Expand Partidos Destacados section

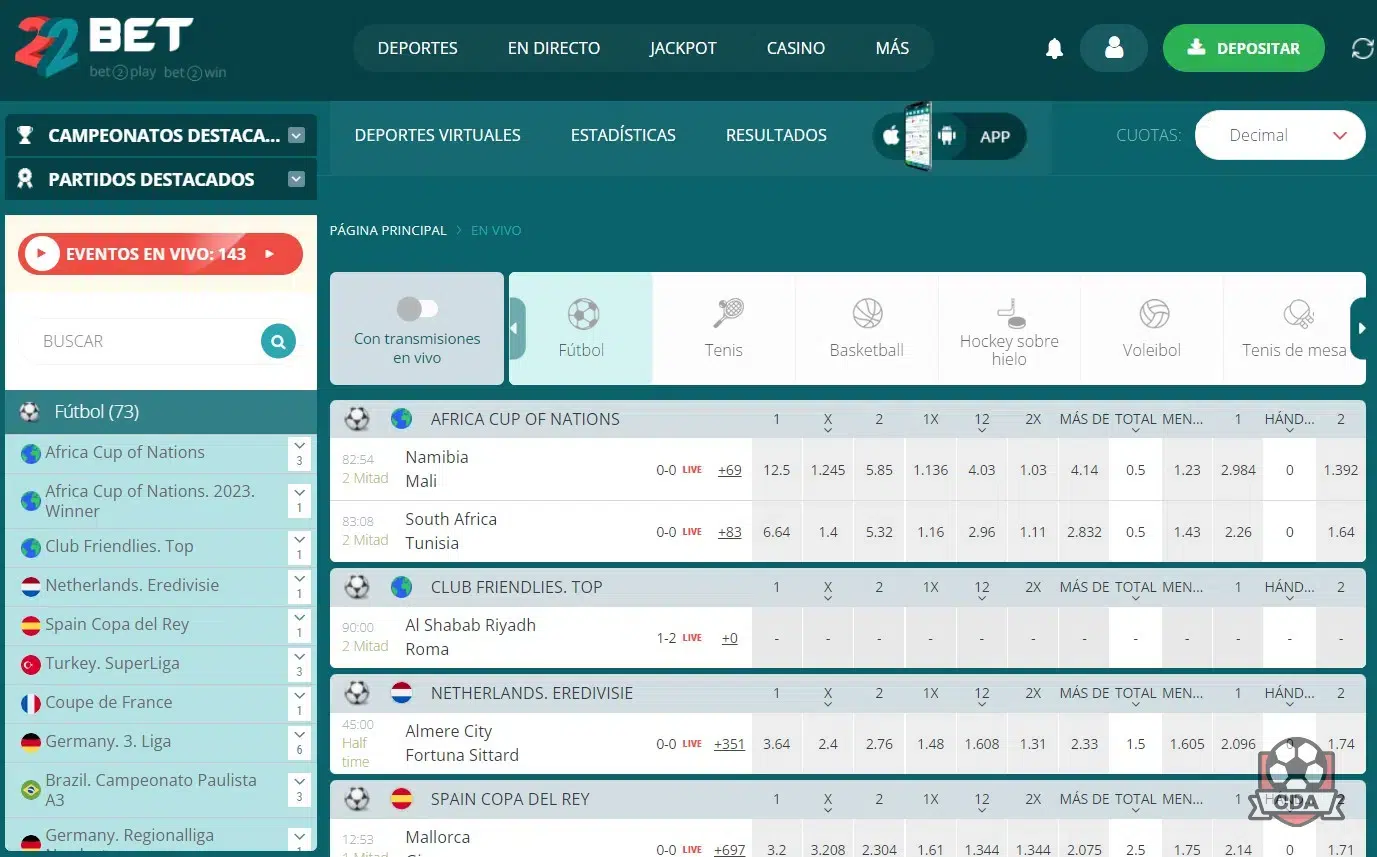point(296,179)
